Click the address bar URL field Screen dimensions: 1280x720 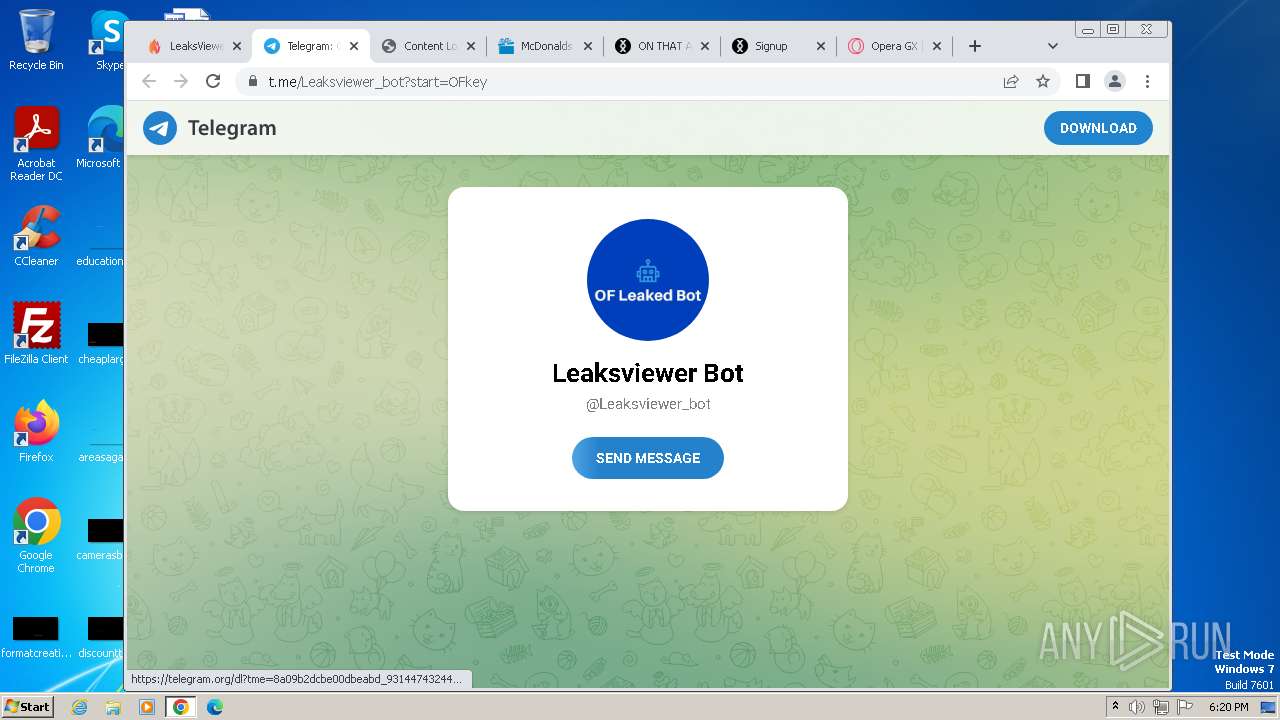pos(620,81)
